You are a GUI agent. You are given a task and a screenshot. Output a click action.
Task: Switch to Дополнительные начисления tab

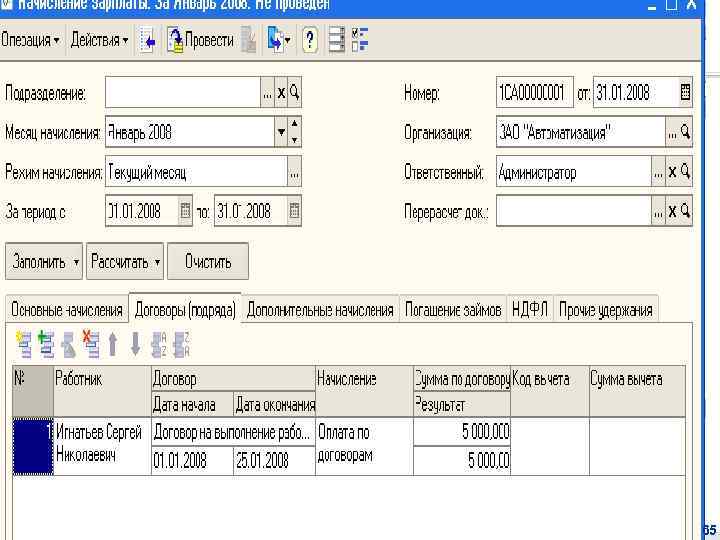point(320,310)
